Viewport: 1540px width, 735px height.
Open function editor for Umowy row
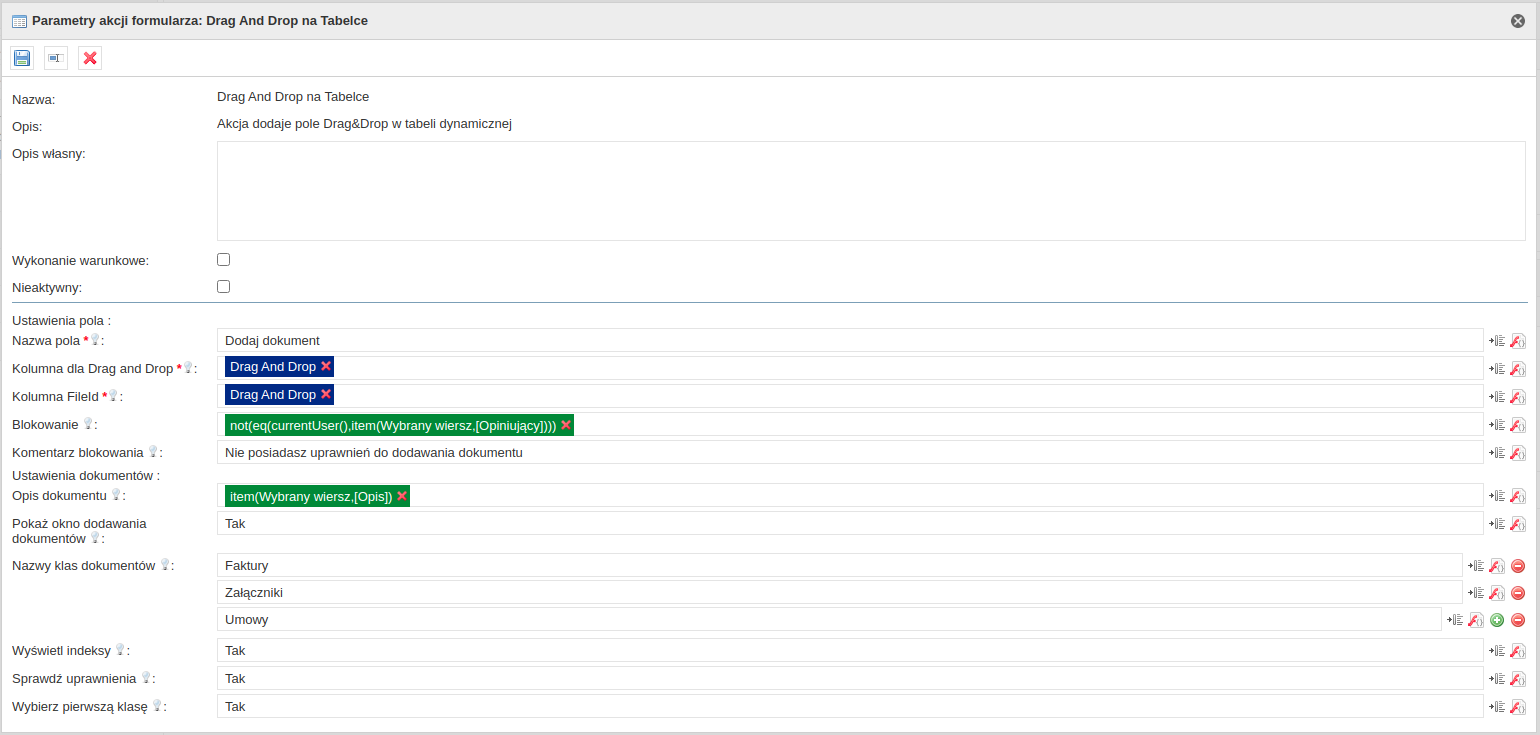pos(1476,619)
